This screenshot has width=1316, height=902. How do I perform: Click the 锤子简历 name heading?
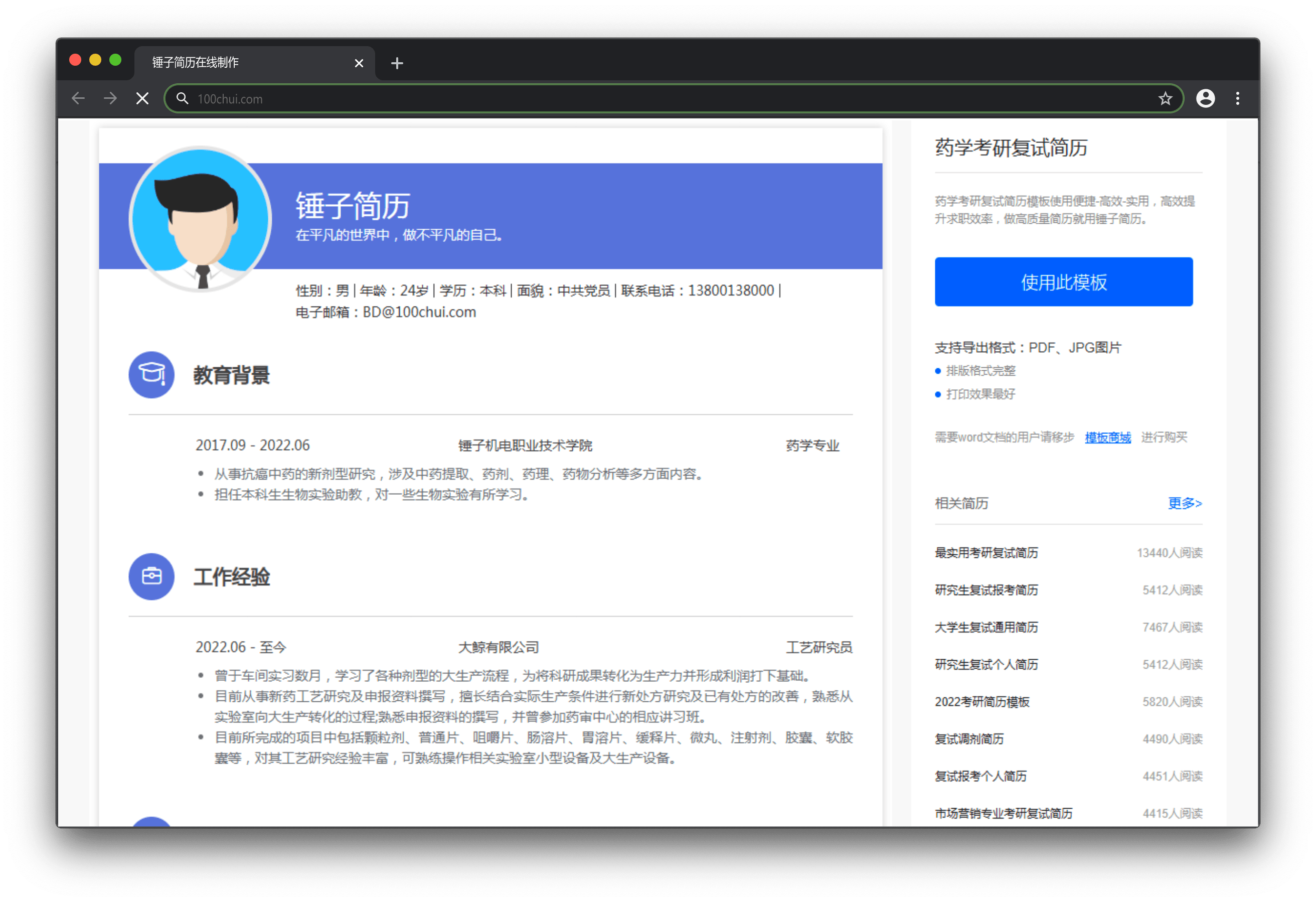352,205
